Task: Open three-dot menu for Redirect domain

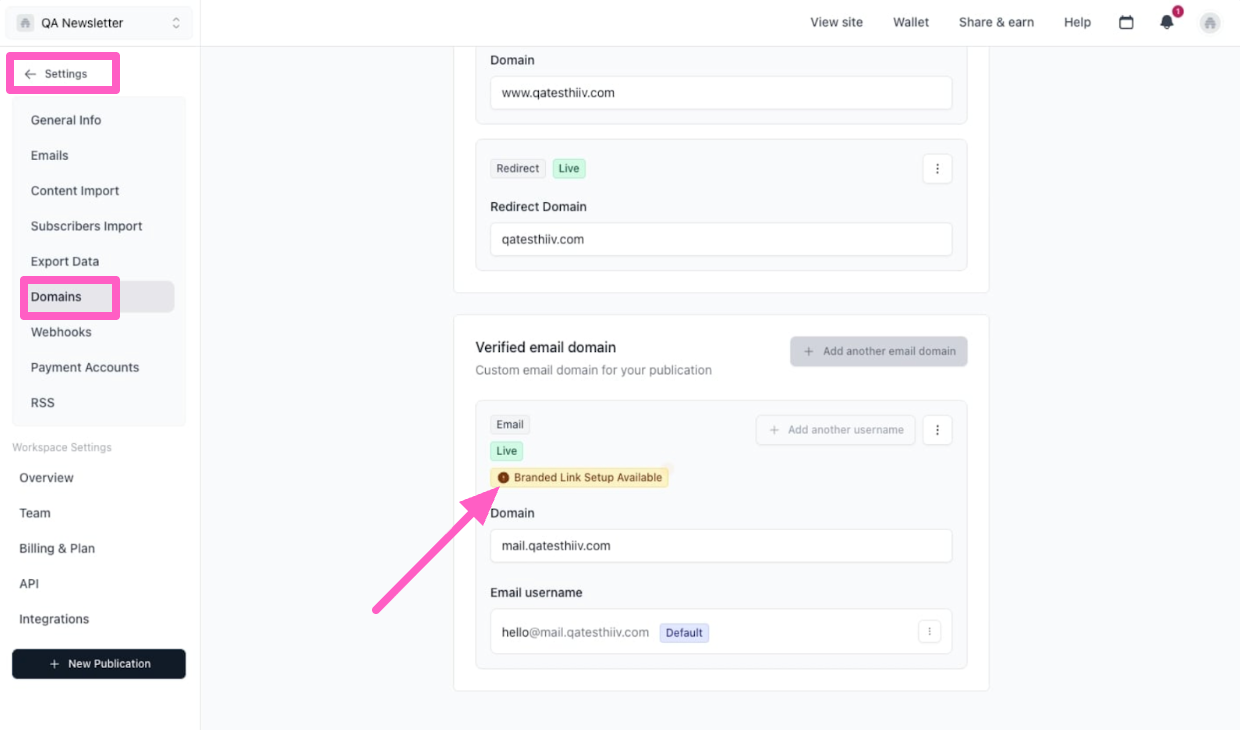Action: coord(937,169)
